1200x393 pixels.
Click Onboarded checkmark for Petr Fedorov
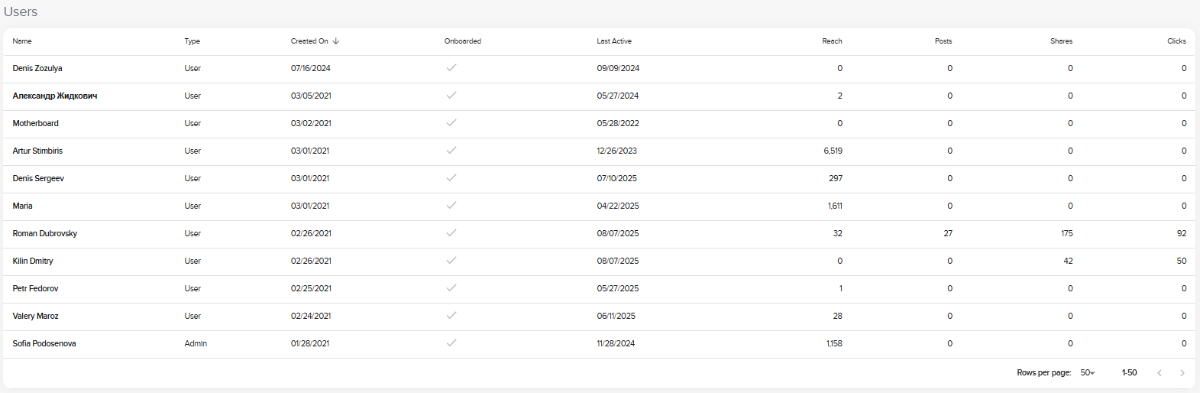[451, 288]
